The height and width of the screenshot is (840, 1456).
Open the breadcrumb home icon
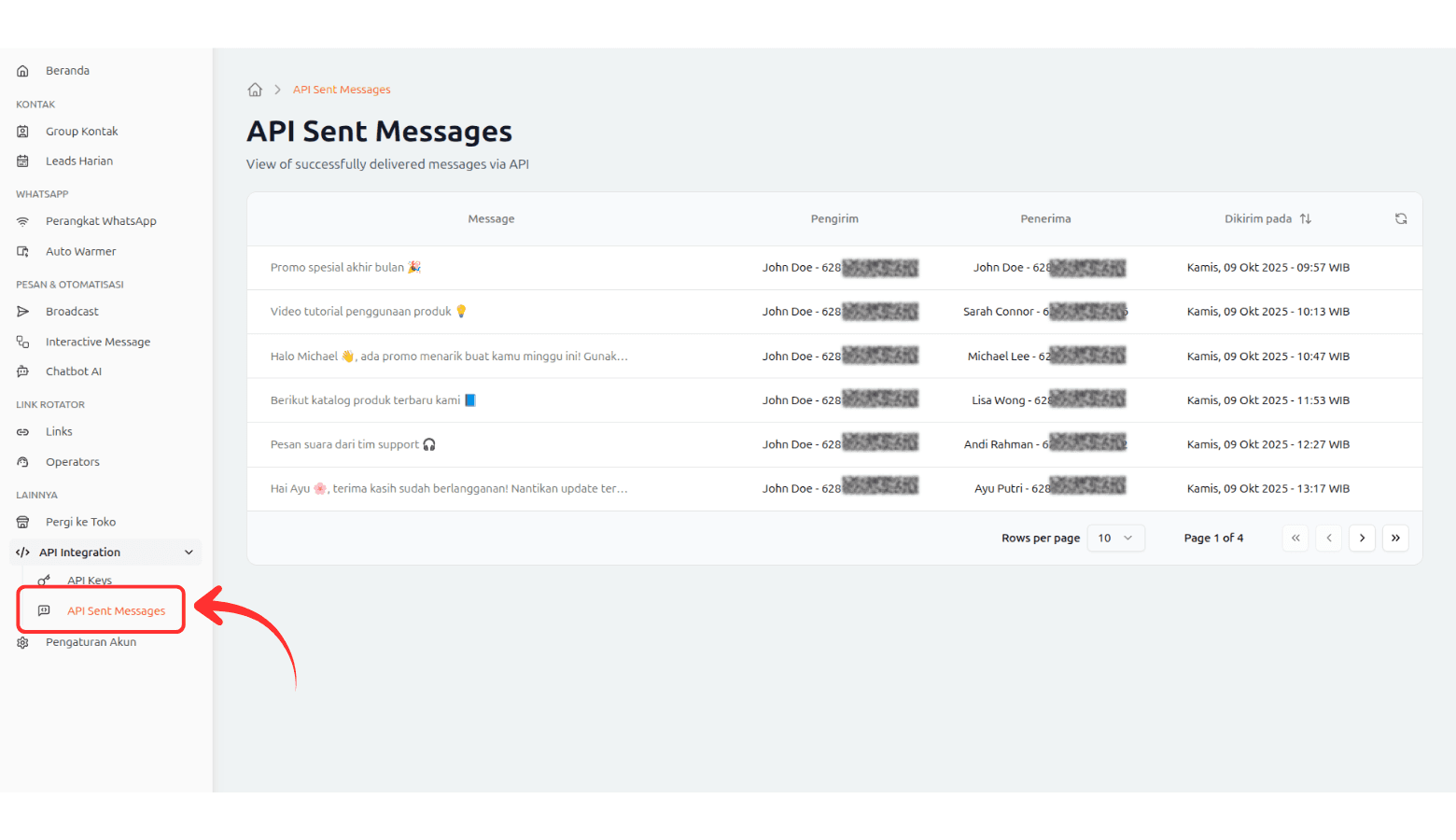coord(255,89)
